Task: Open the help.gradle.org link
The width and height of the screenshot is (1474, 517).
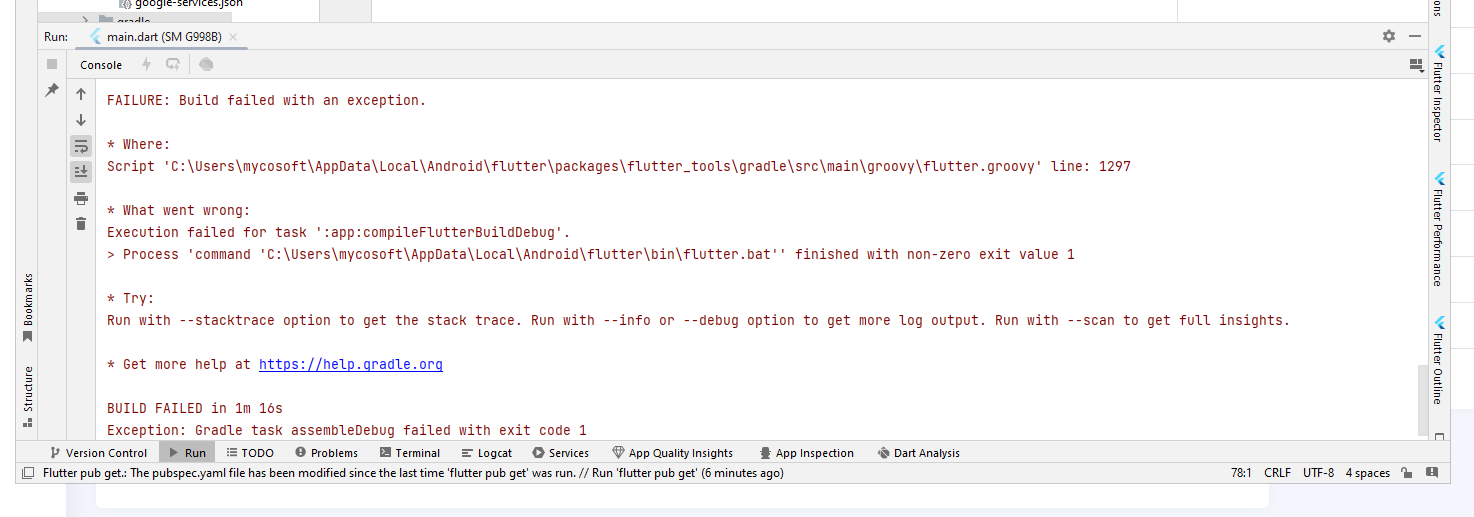Action: [350, 365]
